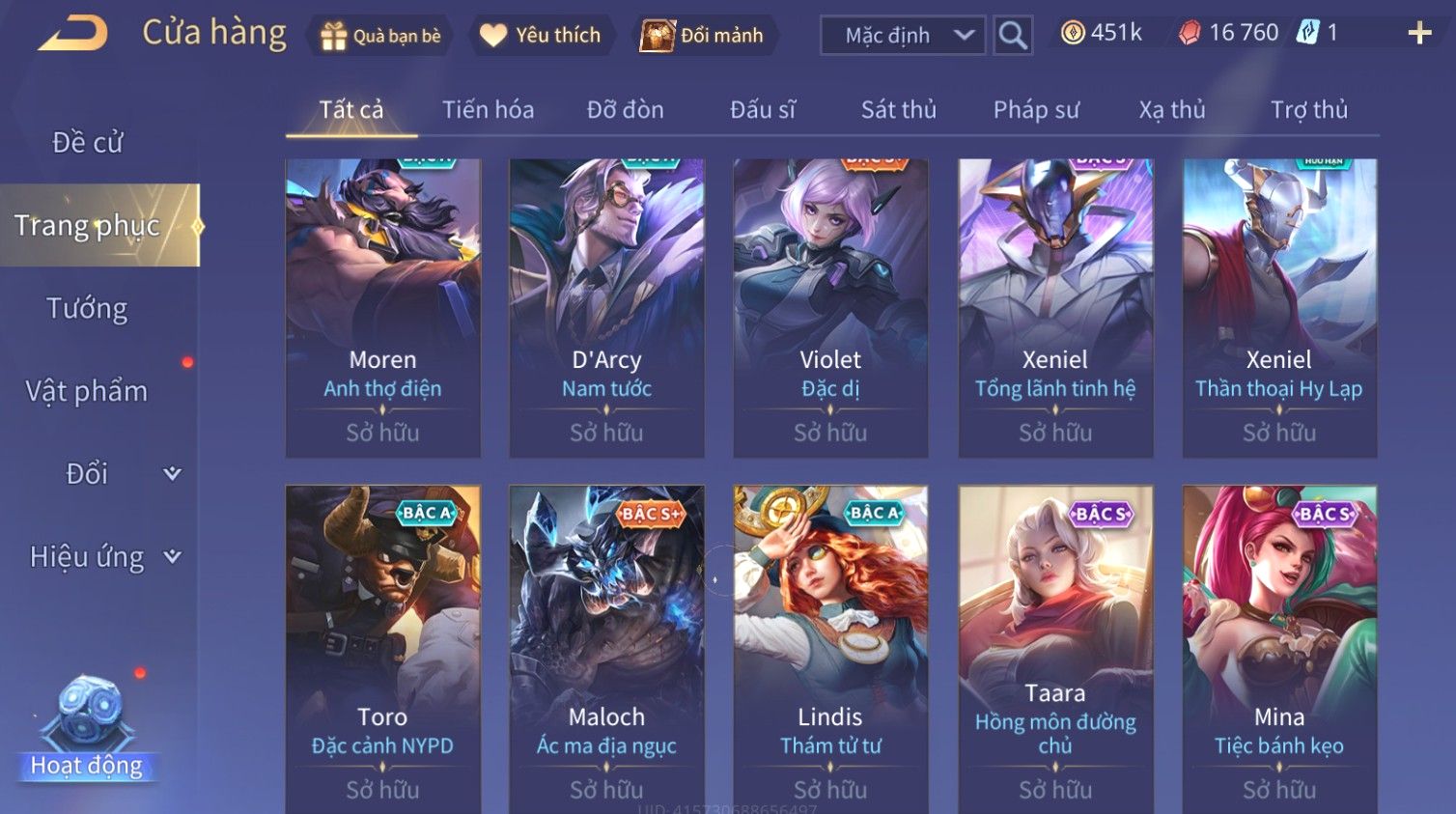
Task: Switch to the Pháp sư tab
Action: [x=1036, y=109]
